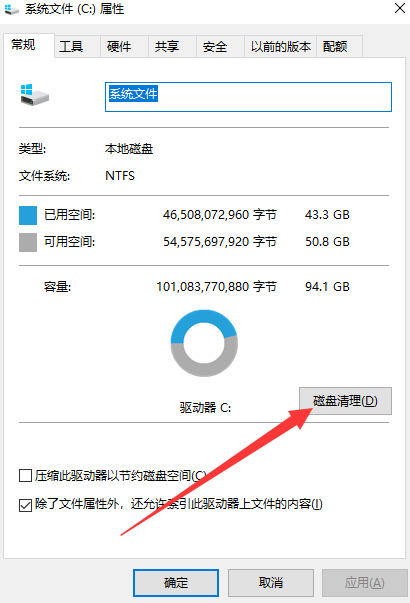The width and height of the screenshot is (410, 603).
Task: Click the disk usage donut chart
Action: click(x=204, y=343)
